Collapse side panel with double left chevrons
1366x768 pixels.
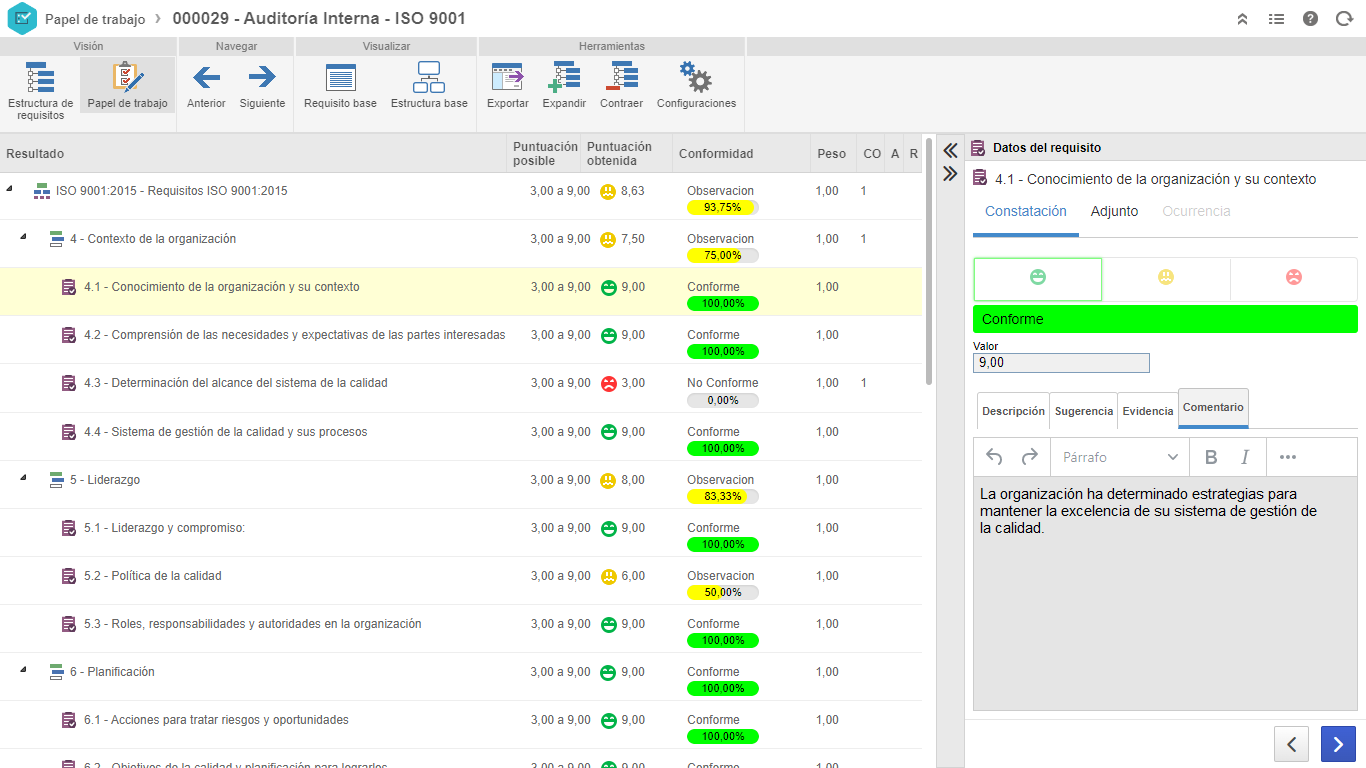950,151
